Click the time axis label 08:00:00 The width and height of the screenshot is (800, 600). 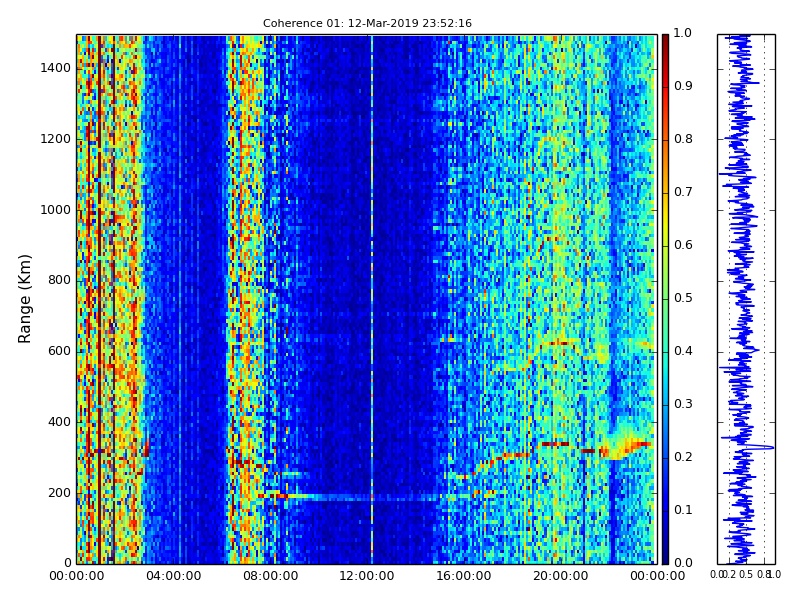(270, 577)
